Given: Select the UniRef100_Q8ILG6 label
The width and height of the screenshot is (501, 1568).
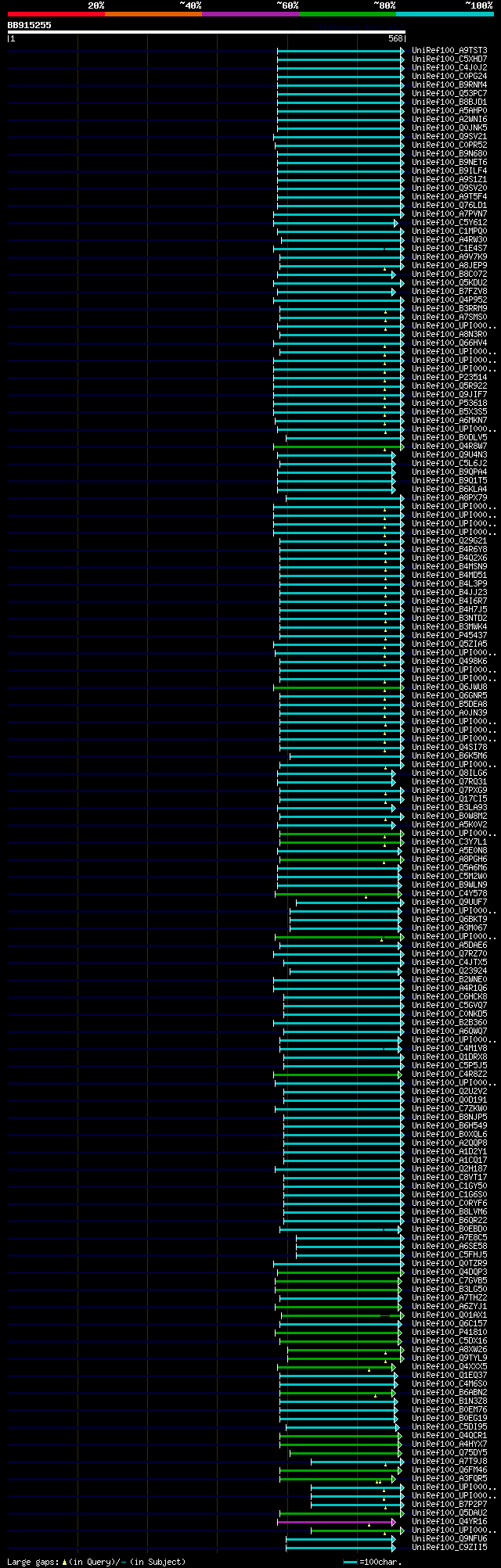Looking at the screenshot, I should pos(449,773).
